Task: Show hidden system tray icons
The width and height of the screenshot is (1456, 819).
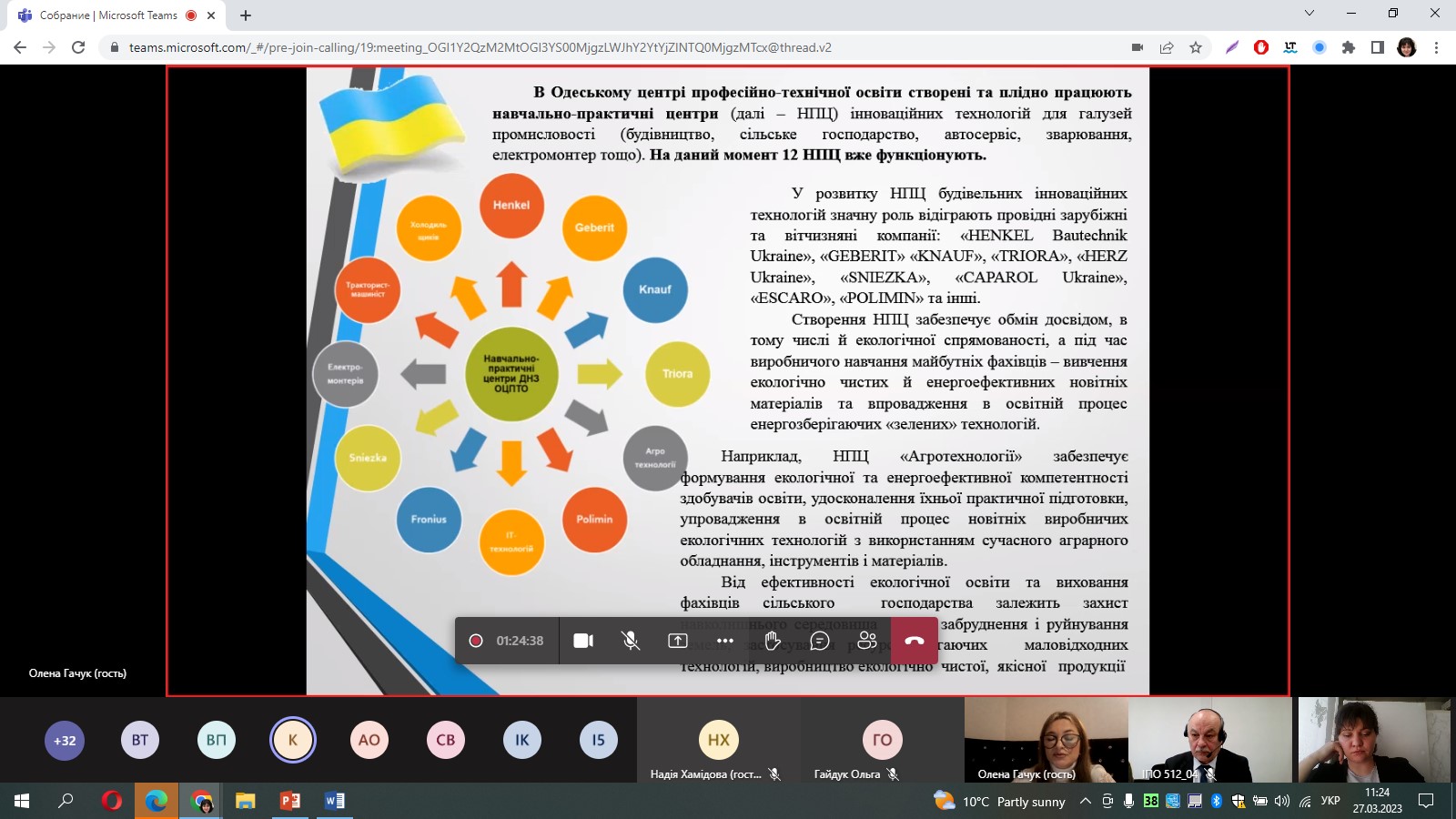Action: coord(1086,801)
